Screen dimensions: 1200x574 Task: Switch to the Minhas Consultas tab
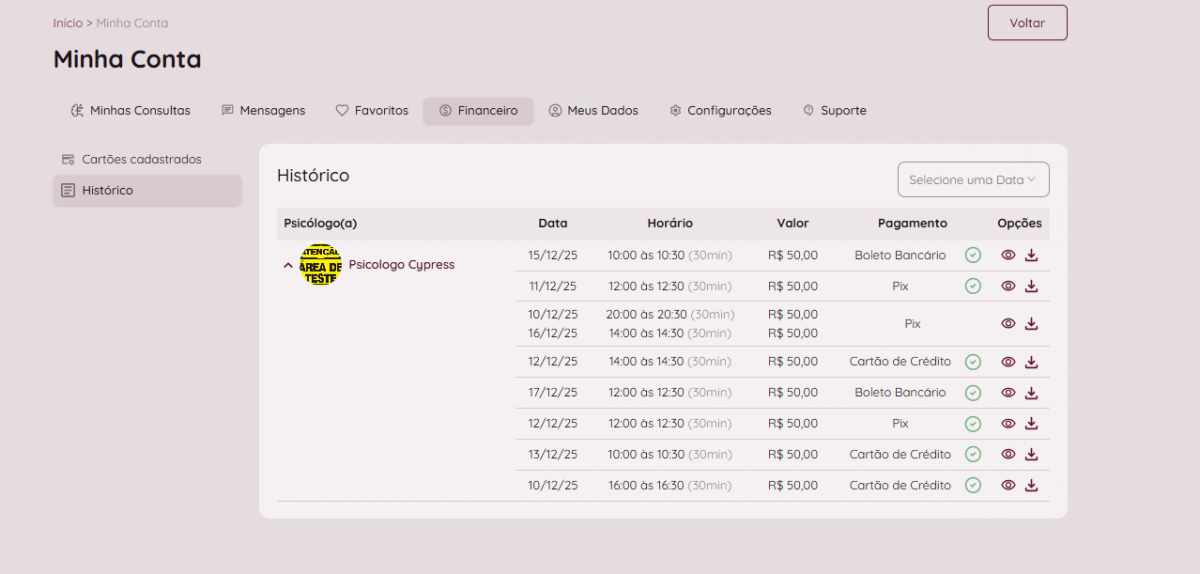130,111
